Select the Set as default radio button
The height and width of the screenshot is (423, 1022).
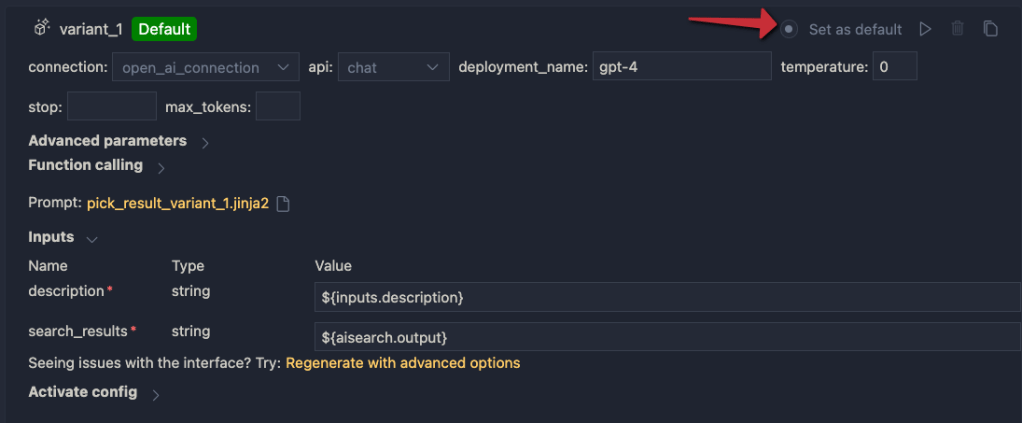789,29
